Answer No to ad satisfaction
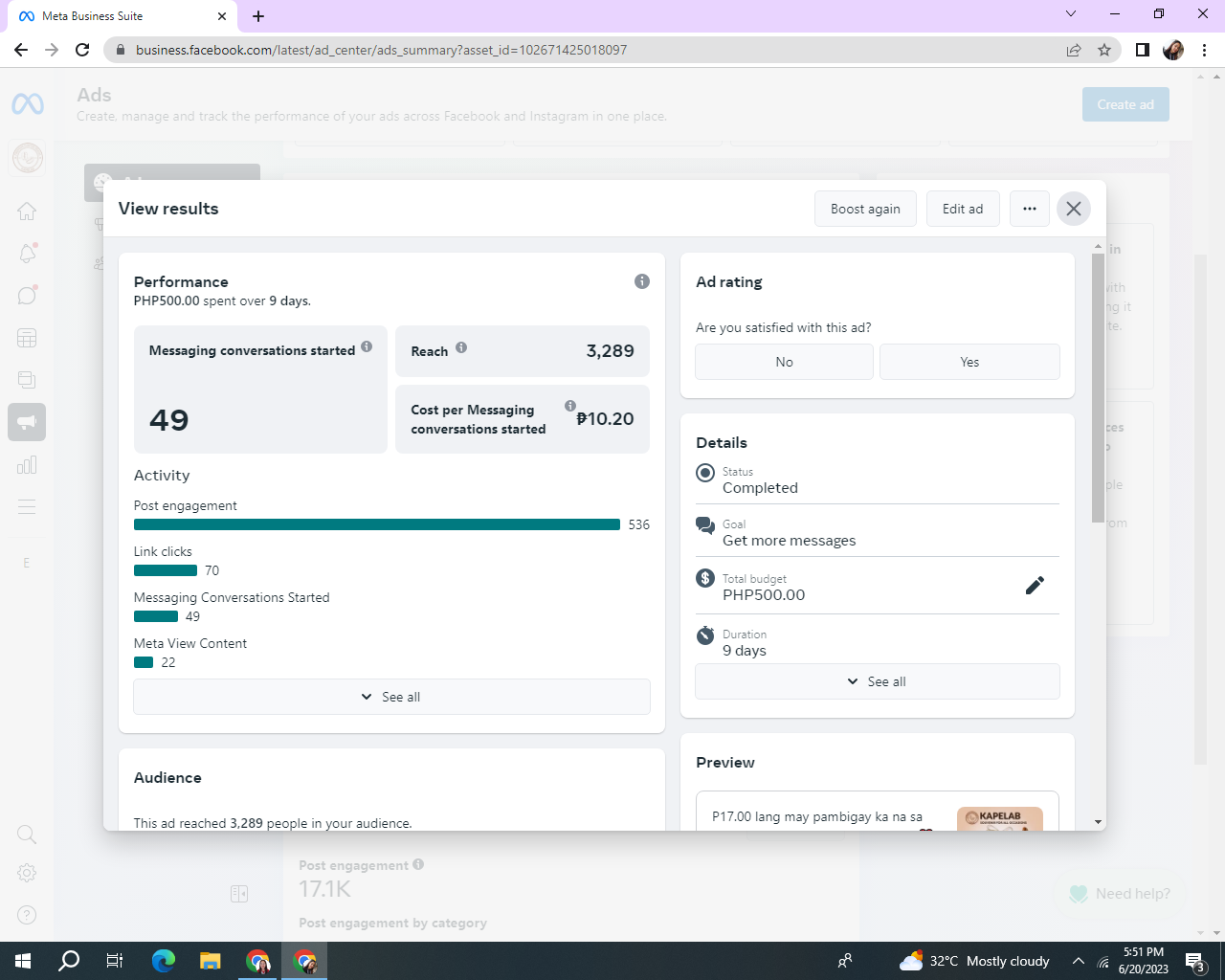1225x980 pixels. (x=785, y=362)
